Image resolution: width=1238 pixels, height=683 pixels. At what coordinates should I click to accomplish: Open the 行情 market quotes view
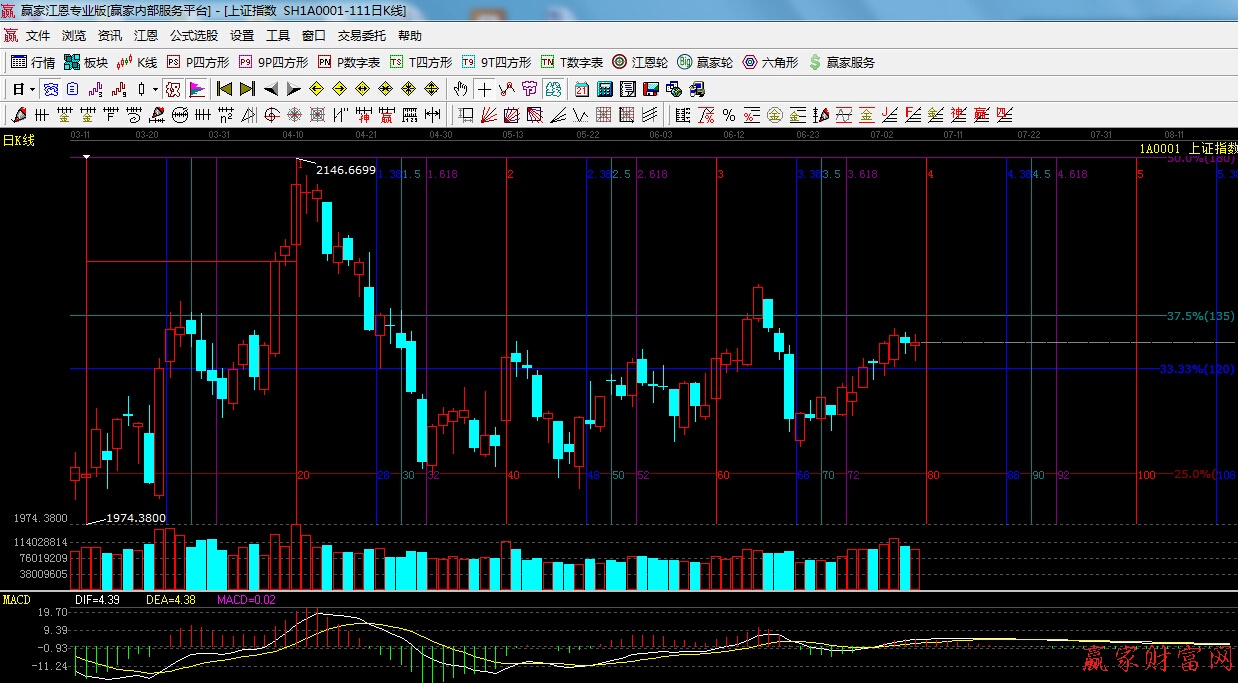tap(33, 62)
